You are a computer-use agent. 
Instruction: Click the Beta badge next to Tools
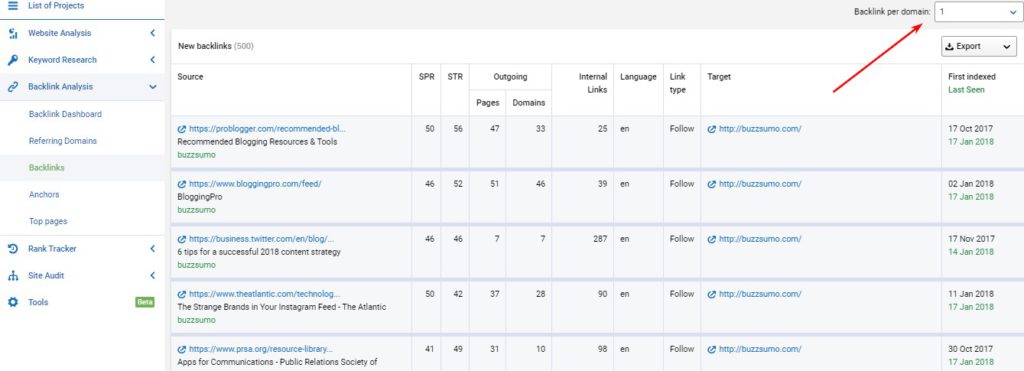point(144,302)
